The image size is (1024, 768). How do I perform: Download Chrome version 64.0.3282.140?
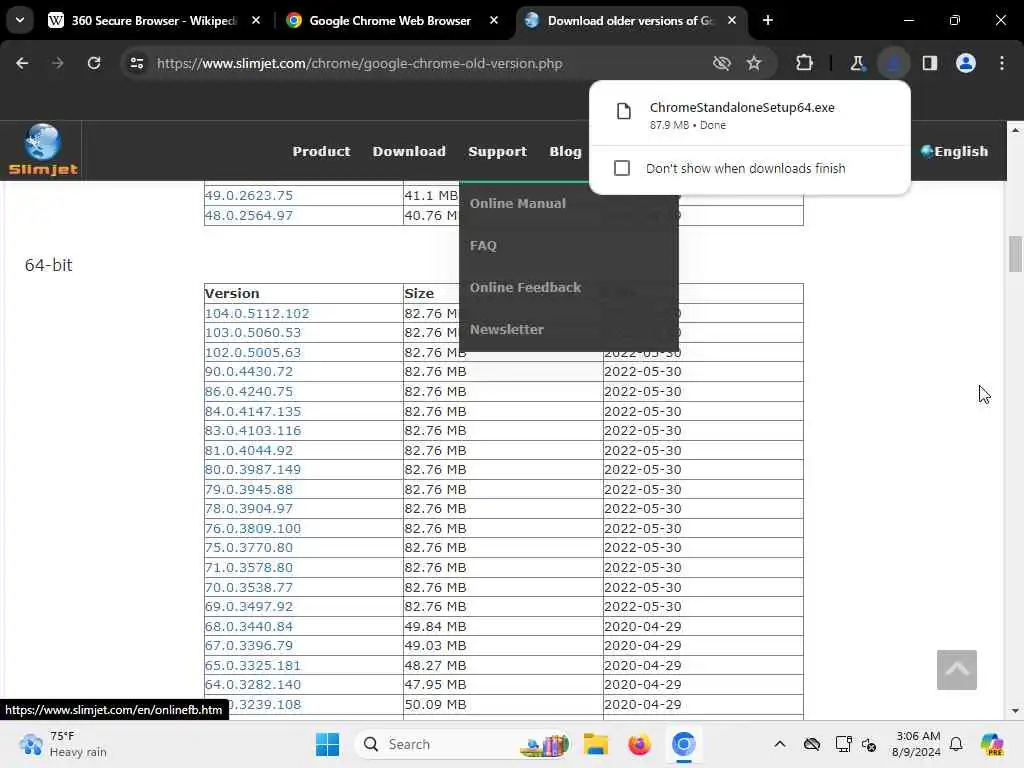point(253,684)
